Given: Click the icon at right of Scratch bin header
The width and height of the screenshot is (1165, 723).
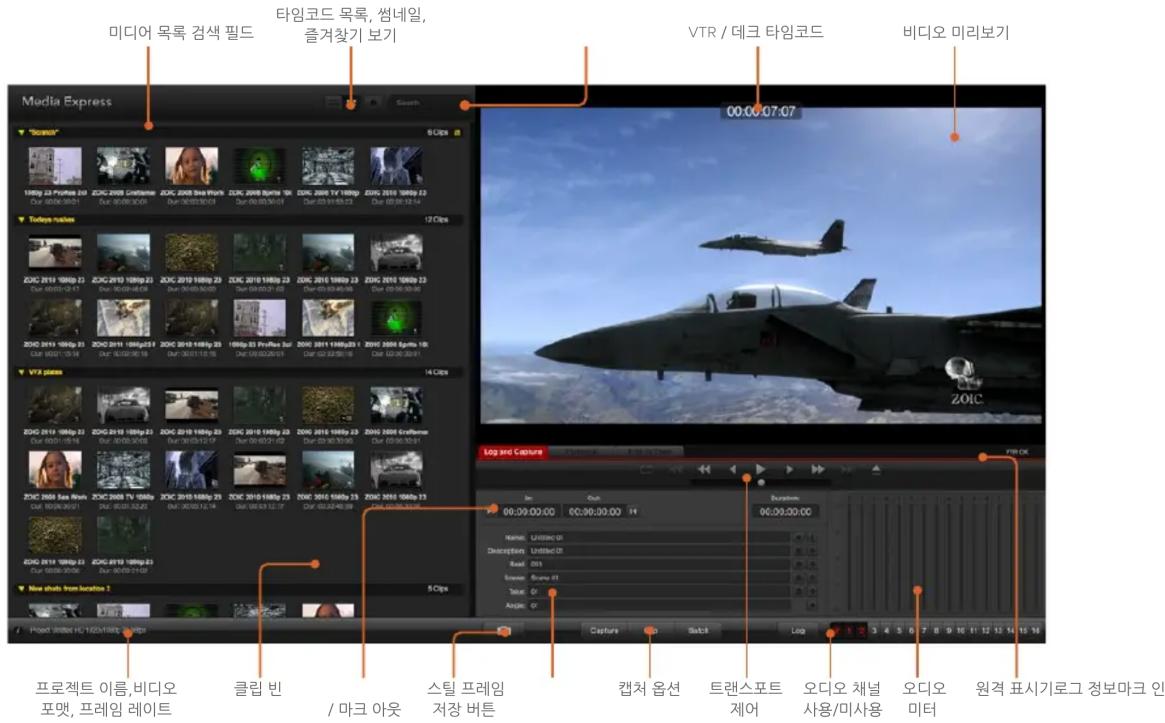Looking at the screenshot, I should tap(457, 132).
